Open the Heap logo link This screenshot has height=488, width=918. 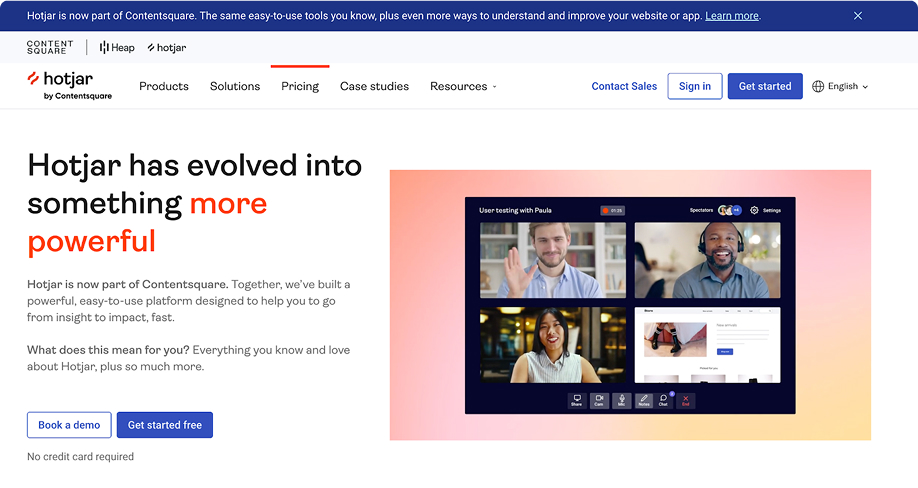(117, 47)
